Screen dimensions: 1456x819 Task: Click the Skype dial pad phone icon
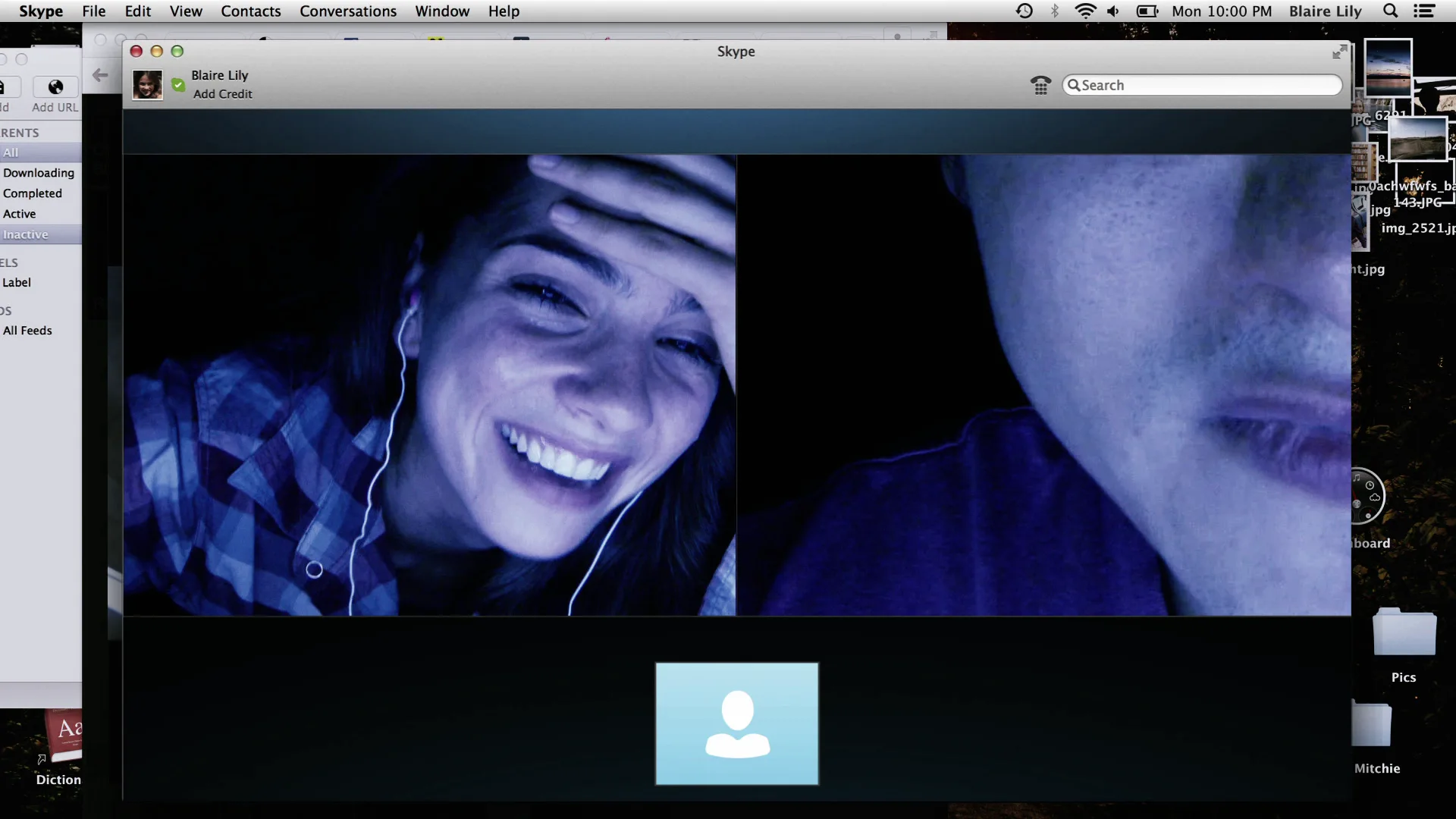(x=1040, y=85)
